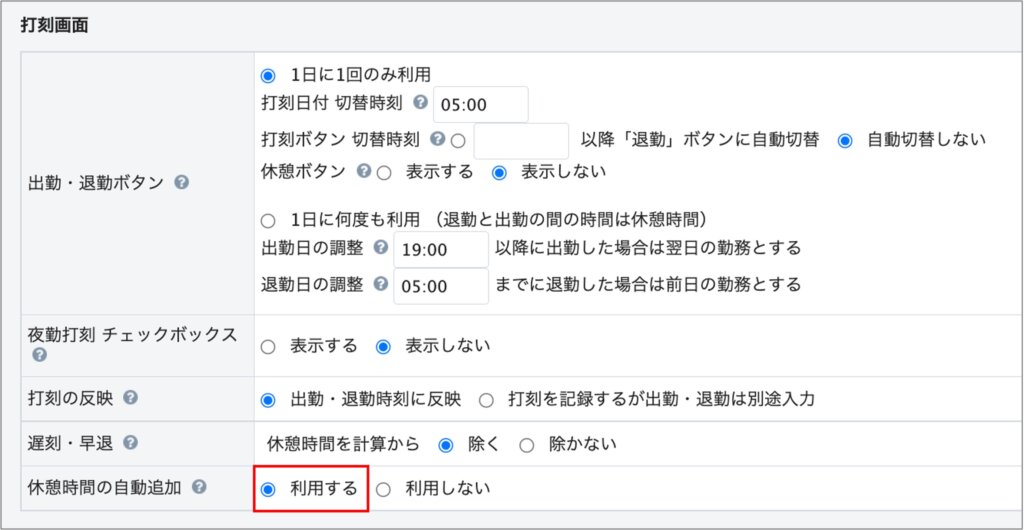Click help icon under 夜勤打刻 チェックボックス

[39, 355]
